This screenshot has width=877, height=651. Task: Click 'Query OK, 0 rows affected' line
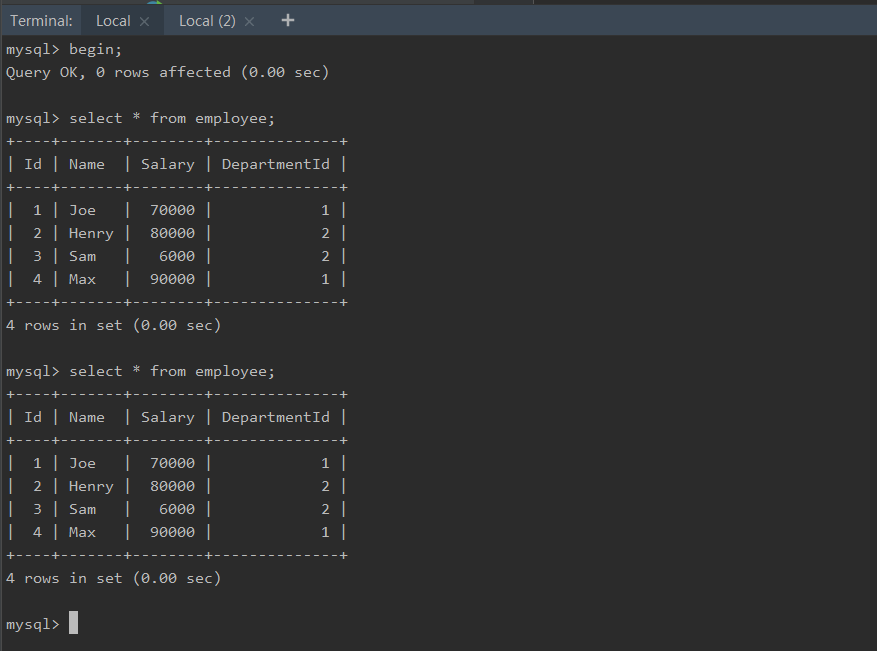(x=167, y=72)
